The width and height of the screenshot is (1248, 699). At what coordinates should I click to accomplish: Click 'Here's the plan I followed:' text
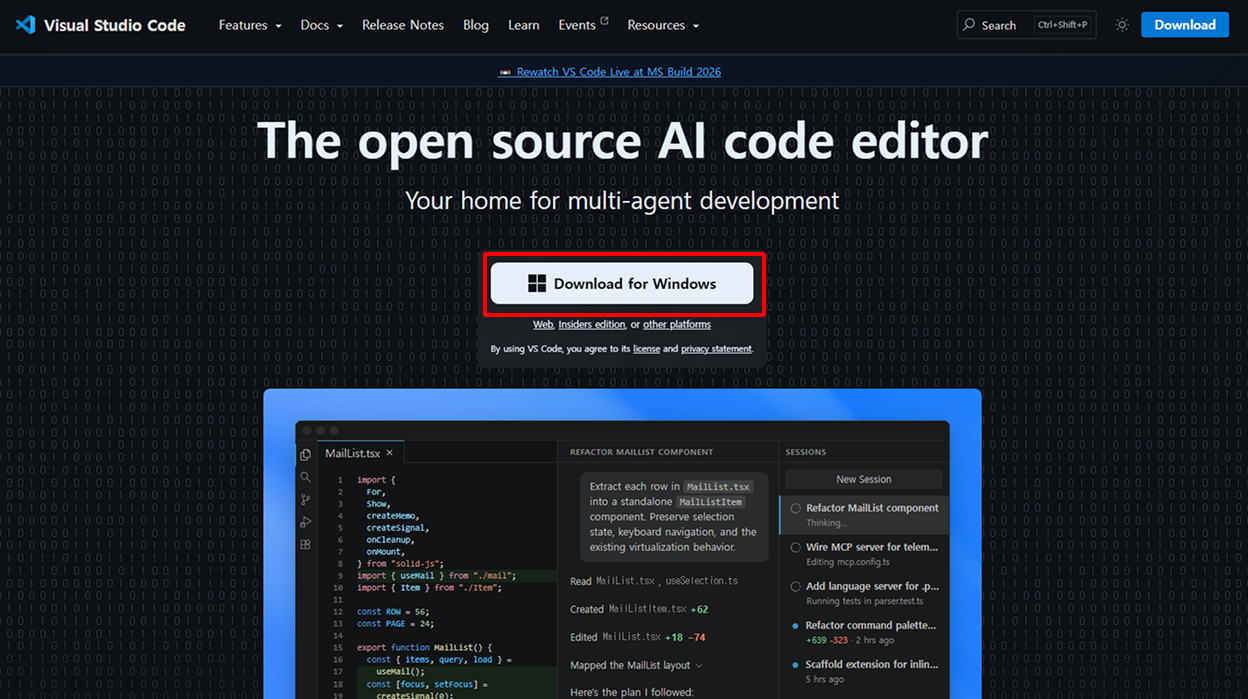pyautogui.click(x=634, y=692)
